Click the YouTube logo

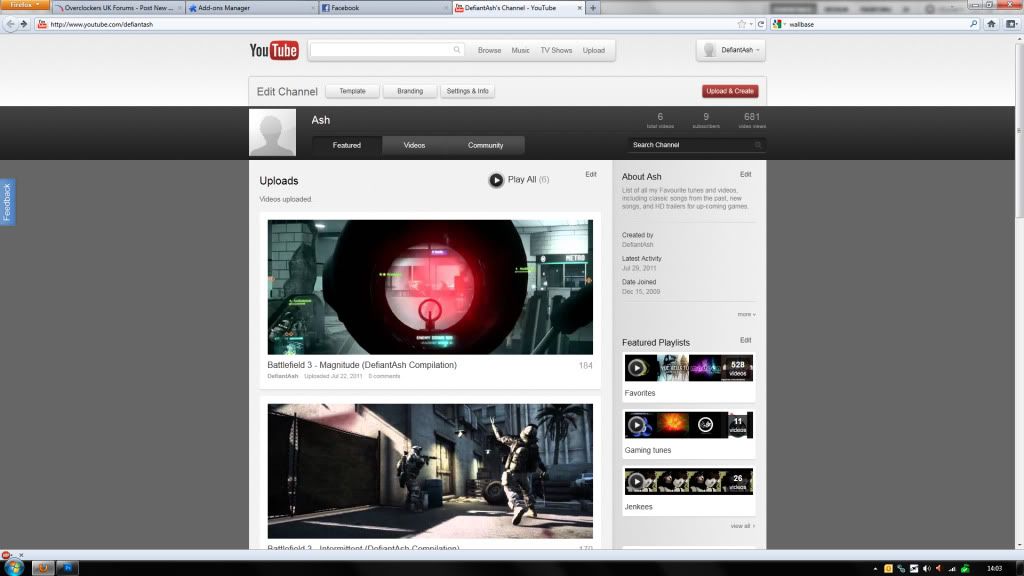point(274,50)
